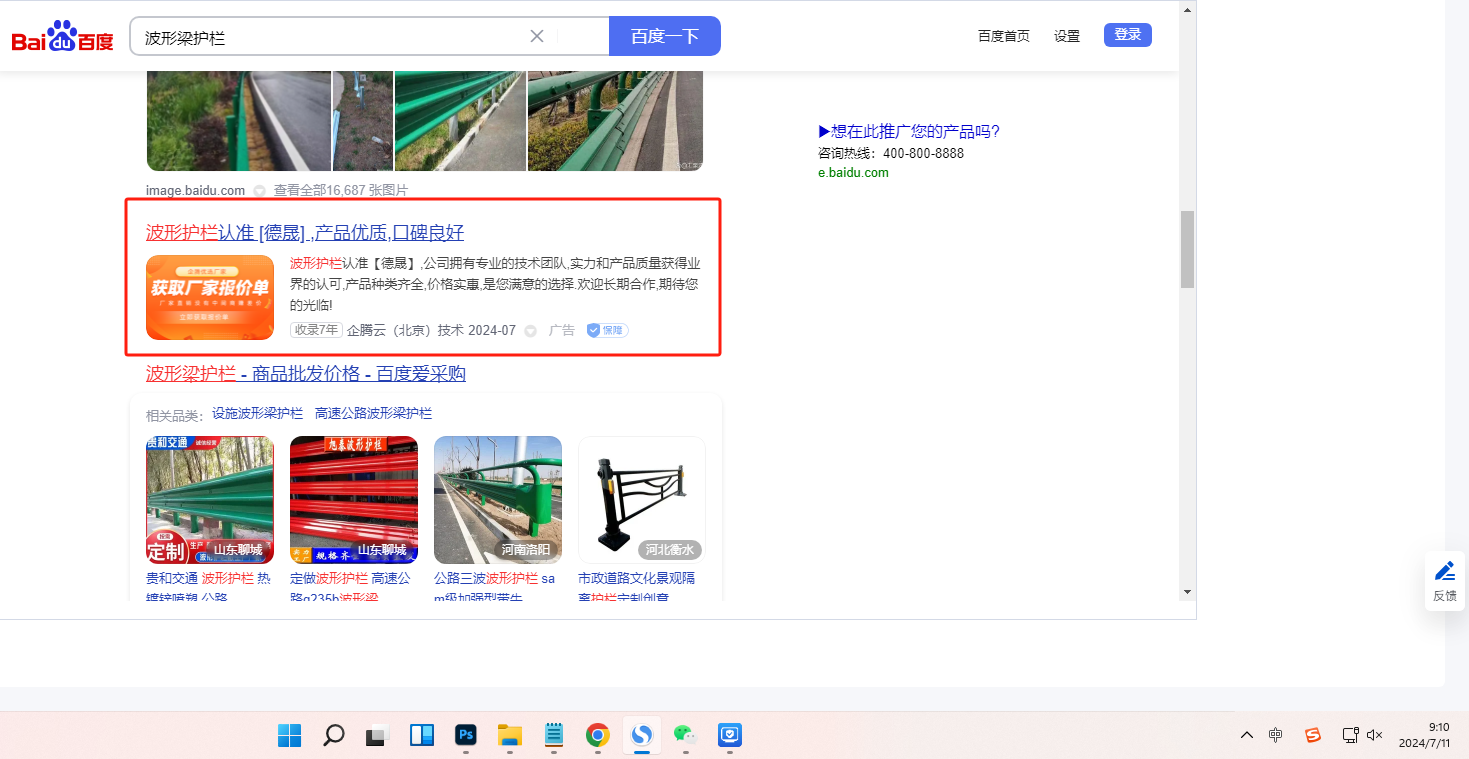Select related category 高速公路波形梁护栏

[x=373, y=413]
